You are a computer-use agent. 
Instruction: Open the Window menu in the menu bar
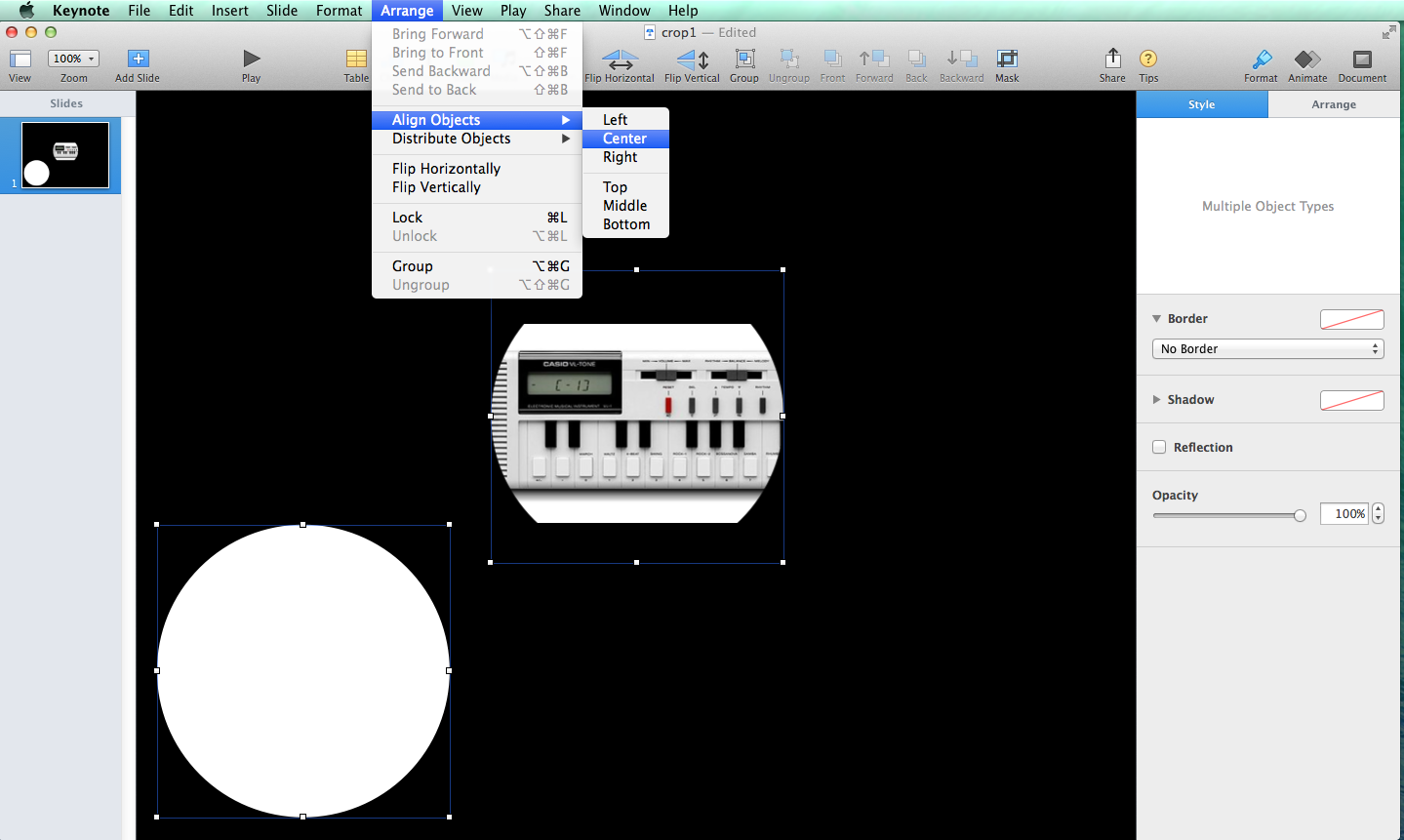[623, 10]
